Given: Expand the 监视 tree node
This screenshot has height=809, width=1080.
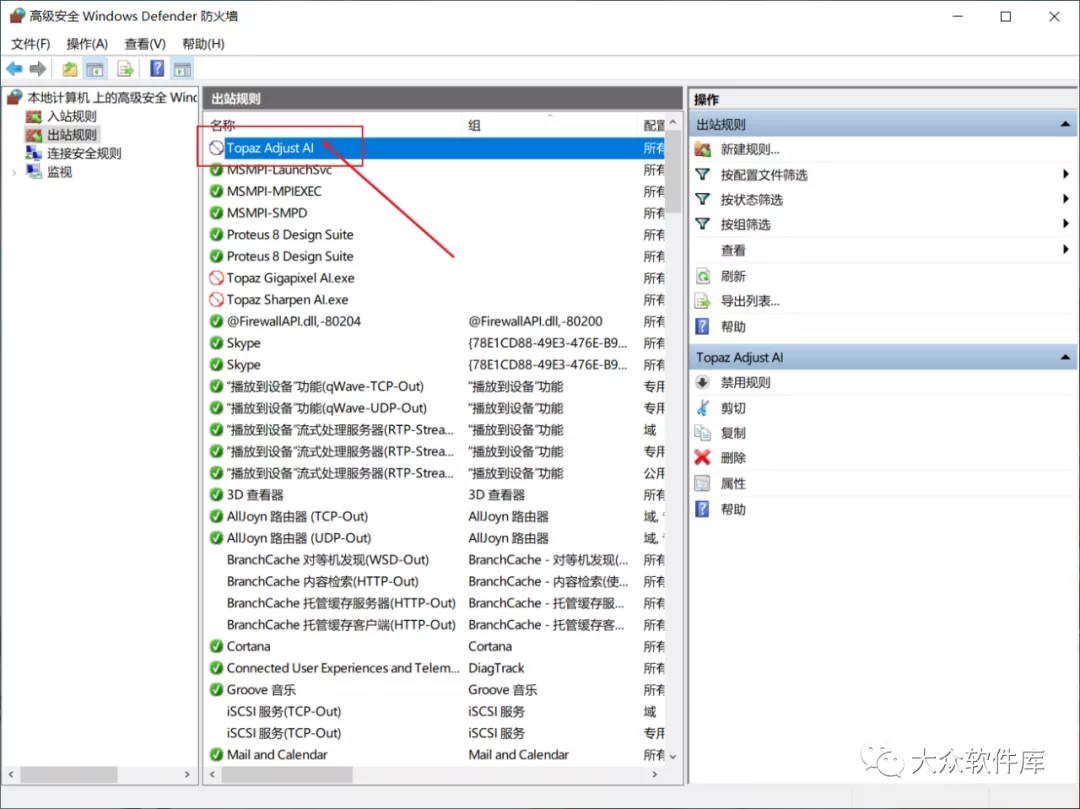Looking at the screenshot, I should point(14,172).
